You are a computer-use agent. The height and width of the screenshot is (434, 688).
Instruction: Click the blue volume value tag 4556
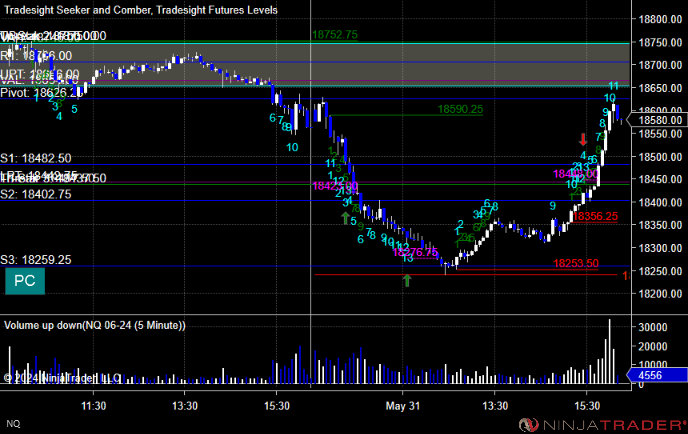coord(657,375)
